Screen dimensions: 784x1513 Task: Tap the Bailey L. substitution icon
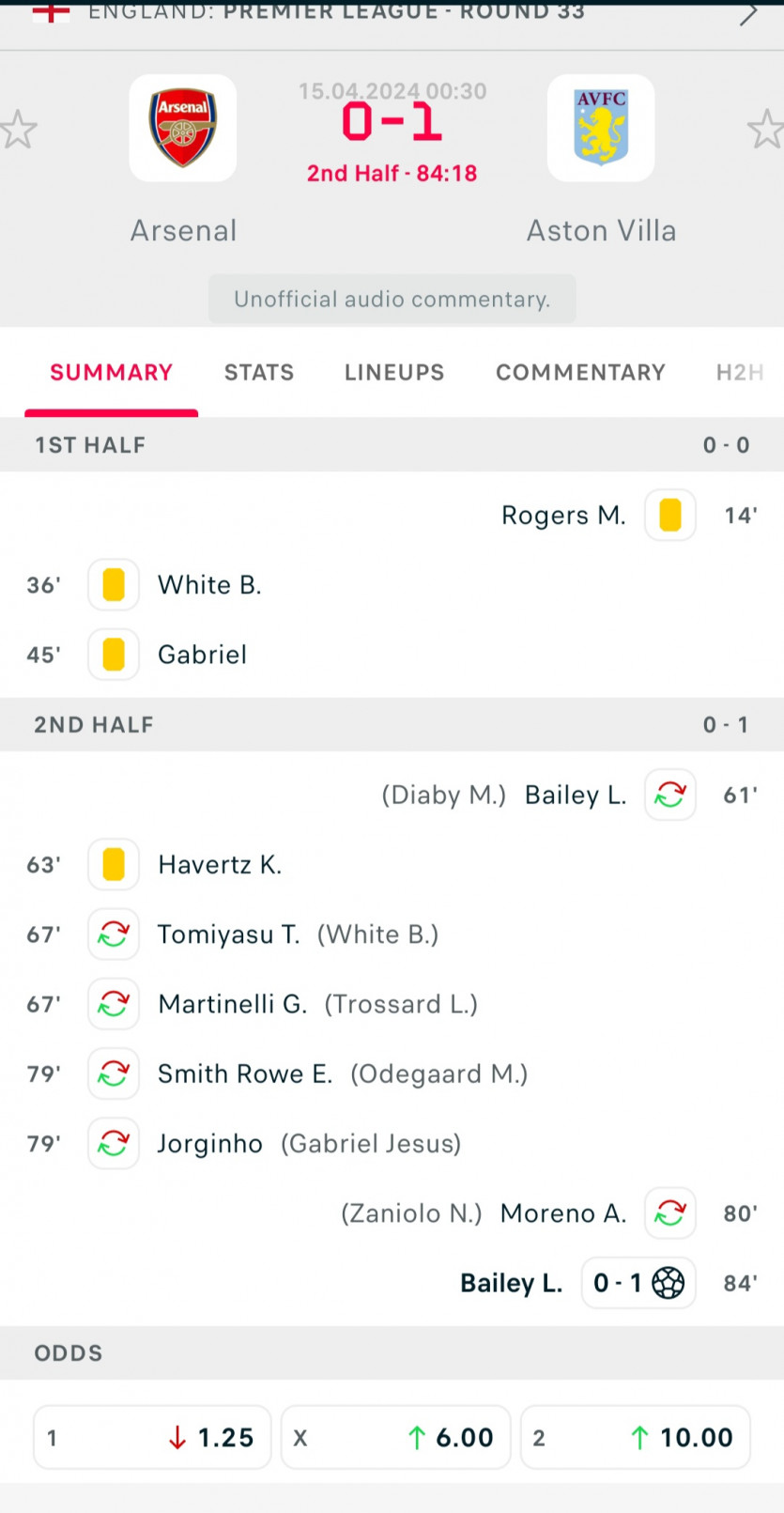click(x=670, y=795)
